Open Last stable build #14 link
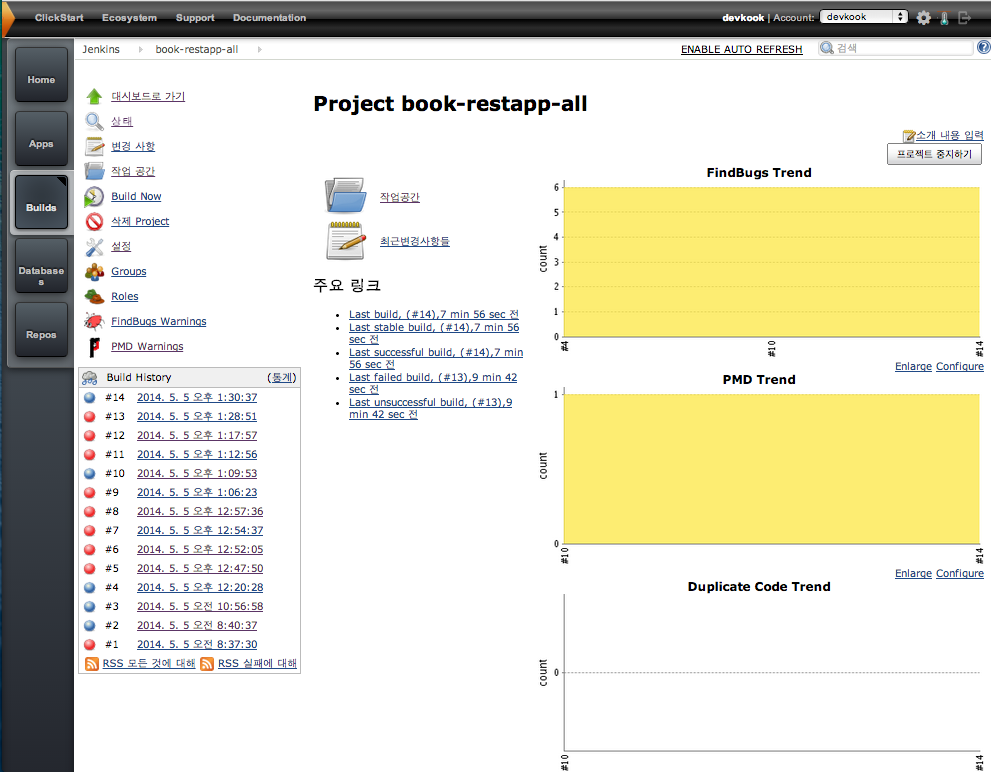Image resolution: width=991 pixels, height=772 pixels. point(434,333)
